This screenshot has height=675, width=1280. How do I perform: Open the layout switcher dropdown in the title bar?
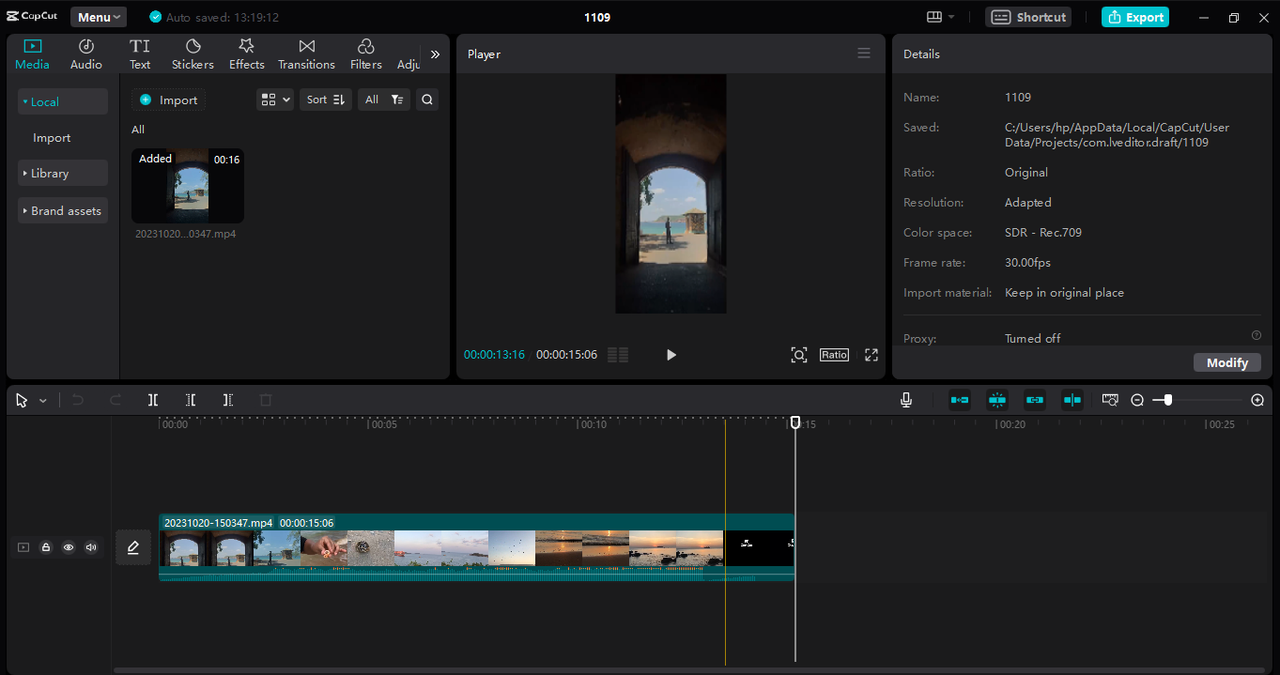(x=940, y=17)
